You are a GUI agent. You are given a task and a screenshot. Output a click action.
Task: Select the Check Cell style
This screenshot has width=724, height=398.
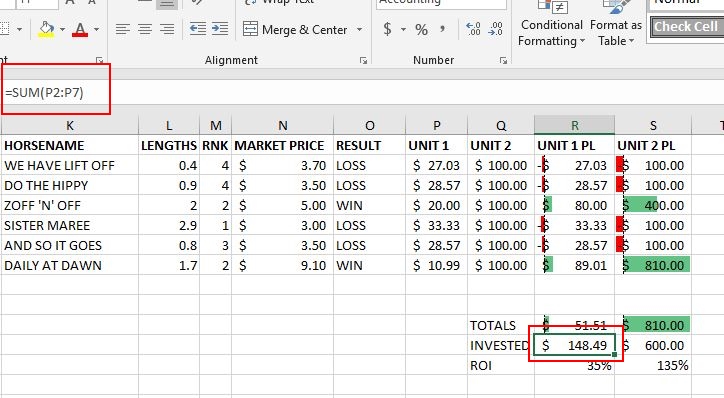pyautogui.click(x=686, y=27)
